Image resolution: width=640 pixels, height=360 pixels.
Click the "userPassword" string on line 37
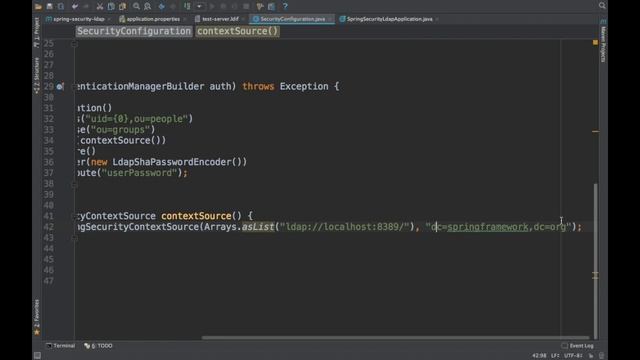pos(140,173)
